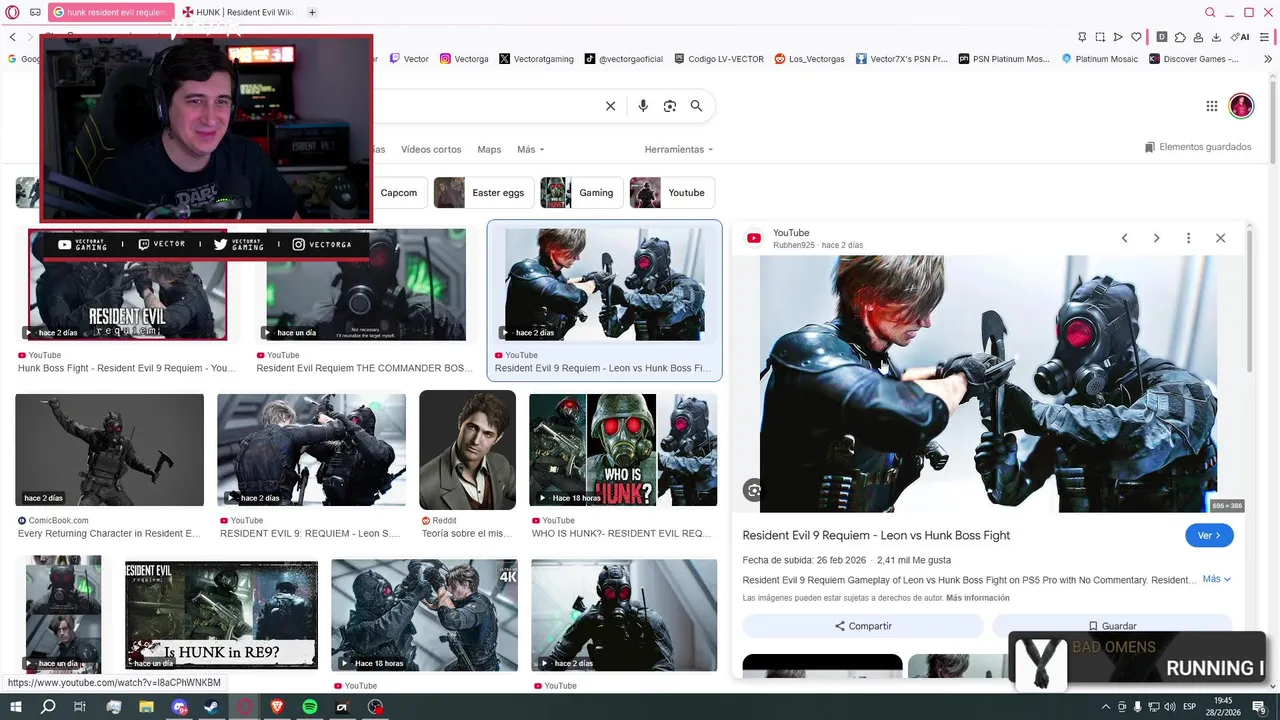Switch to the Vídeos cortos results tab
This screenshot has width=1280, height=720.
coord(431,150)
